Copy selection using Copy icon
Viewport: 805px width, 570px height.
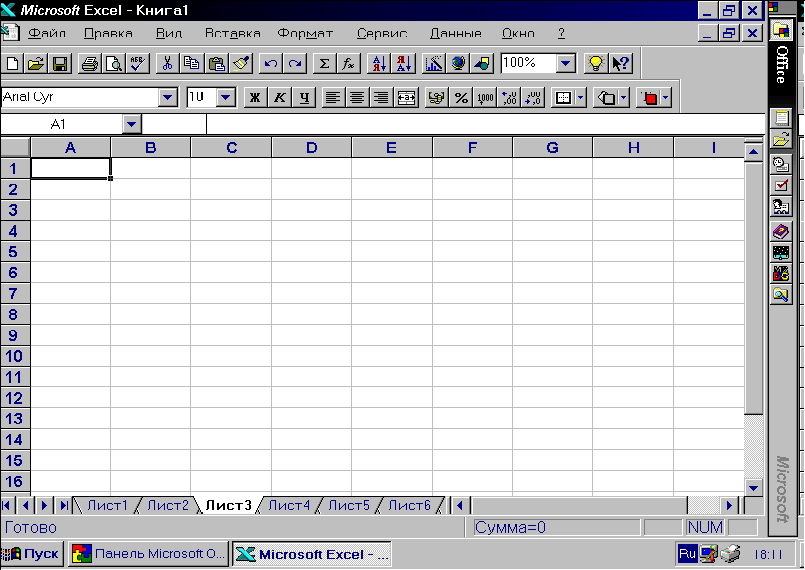point(191,64)
